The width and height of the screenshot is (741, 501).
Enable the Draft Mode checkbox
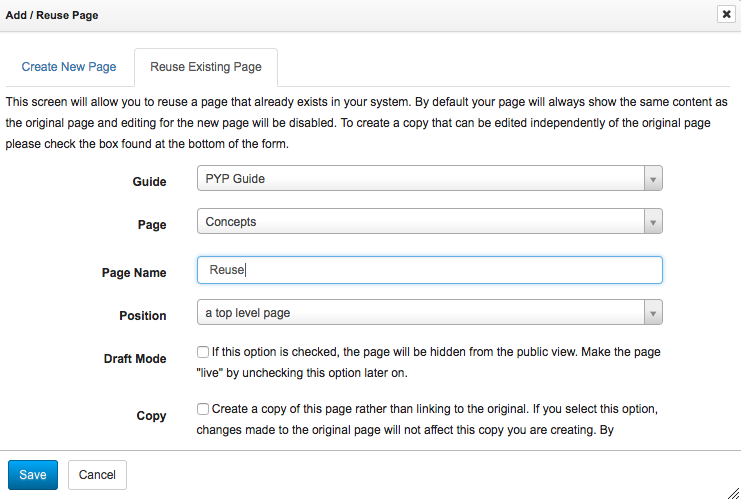click(x=203, y=353)
